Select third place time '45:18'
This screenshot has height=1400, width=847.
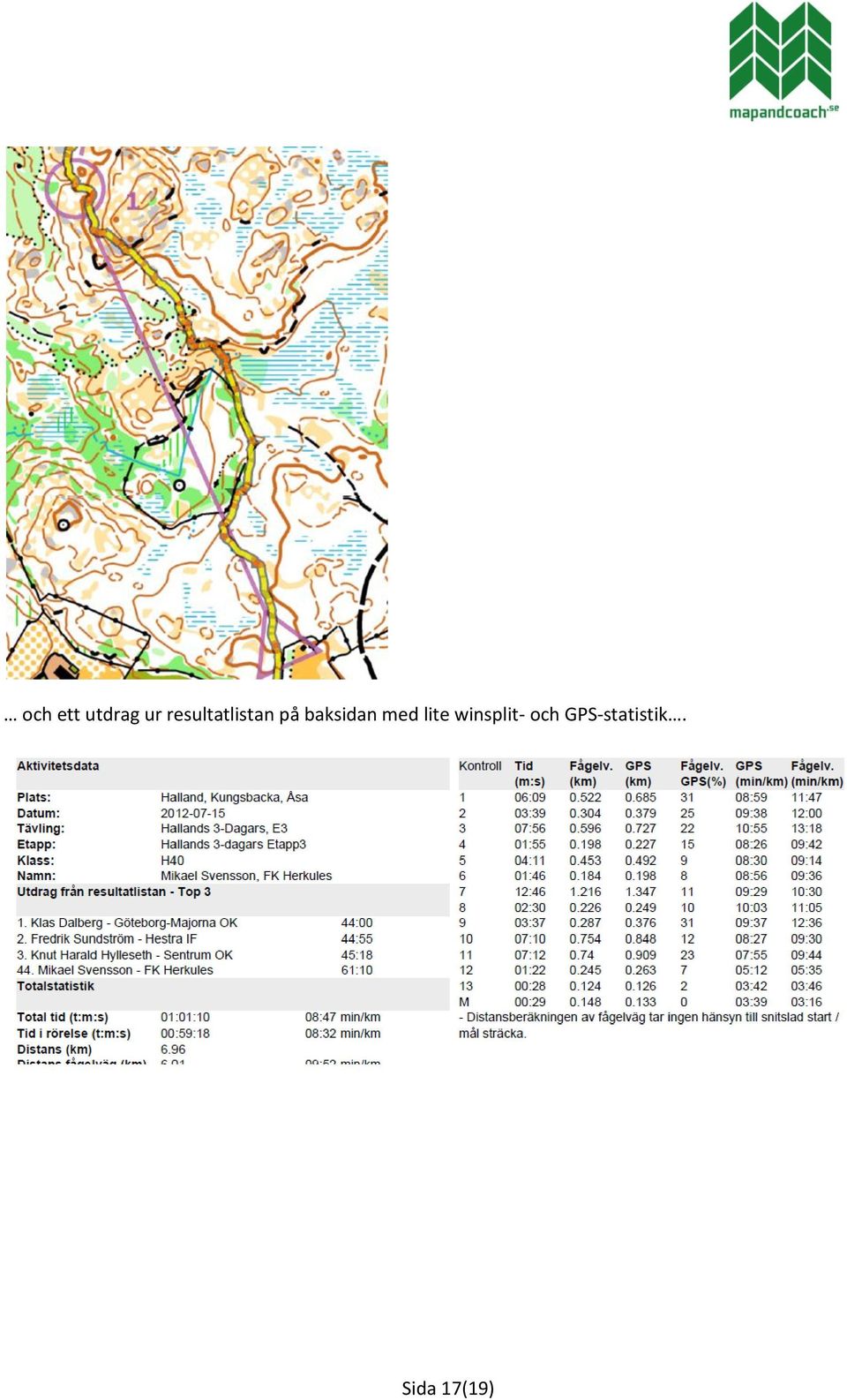[x=356, y=954]
